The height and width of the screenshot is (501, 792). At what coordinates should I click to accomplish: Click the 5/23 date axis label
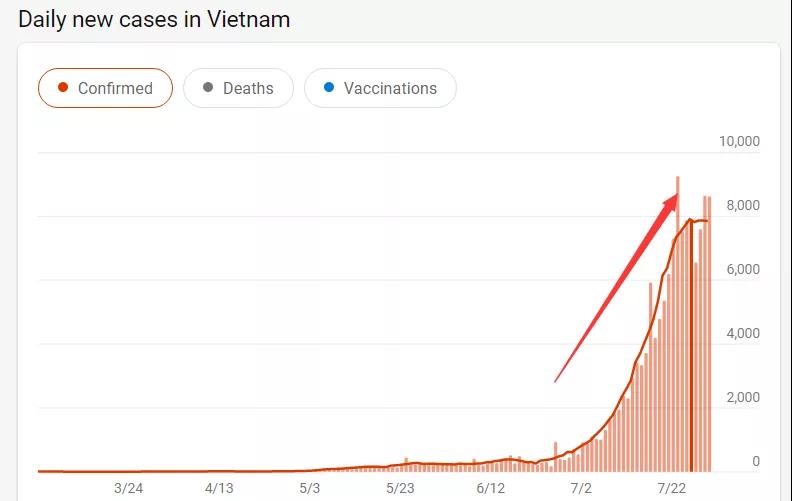(400, 488)
